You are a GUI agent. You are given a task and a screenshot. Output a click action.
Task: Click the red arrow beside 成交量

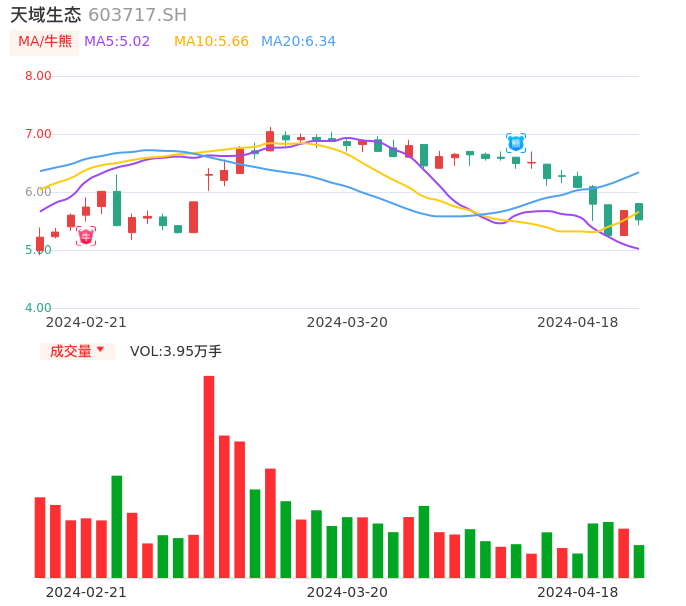[100, 350]
